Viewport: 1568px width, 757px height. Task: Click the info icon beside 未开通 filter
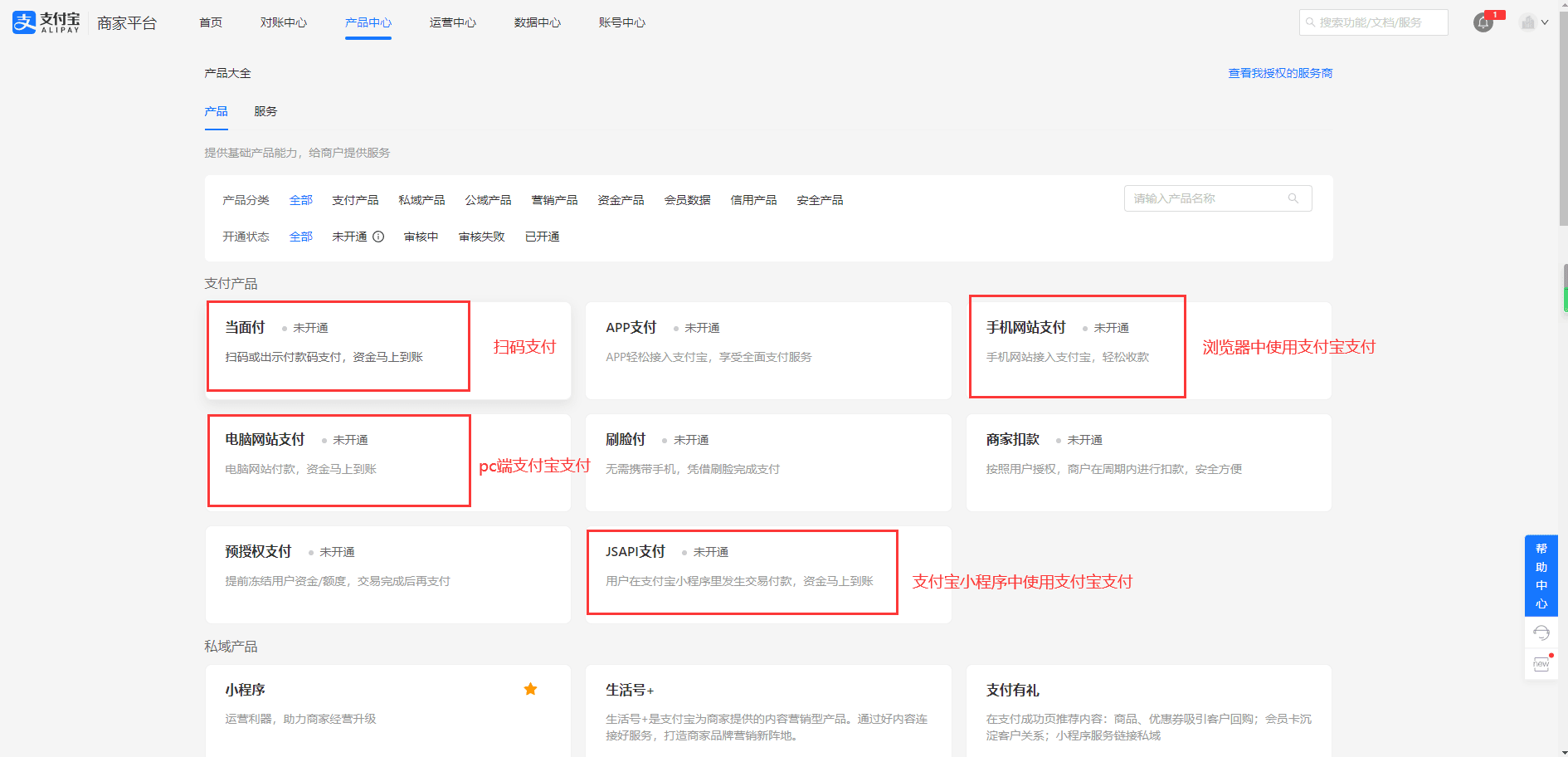point(378,237)
